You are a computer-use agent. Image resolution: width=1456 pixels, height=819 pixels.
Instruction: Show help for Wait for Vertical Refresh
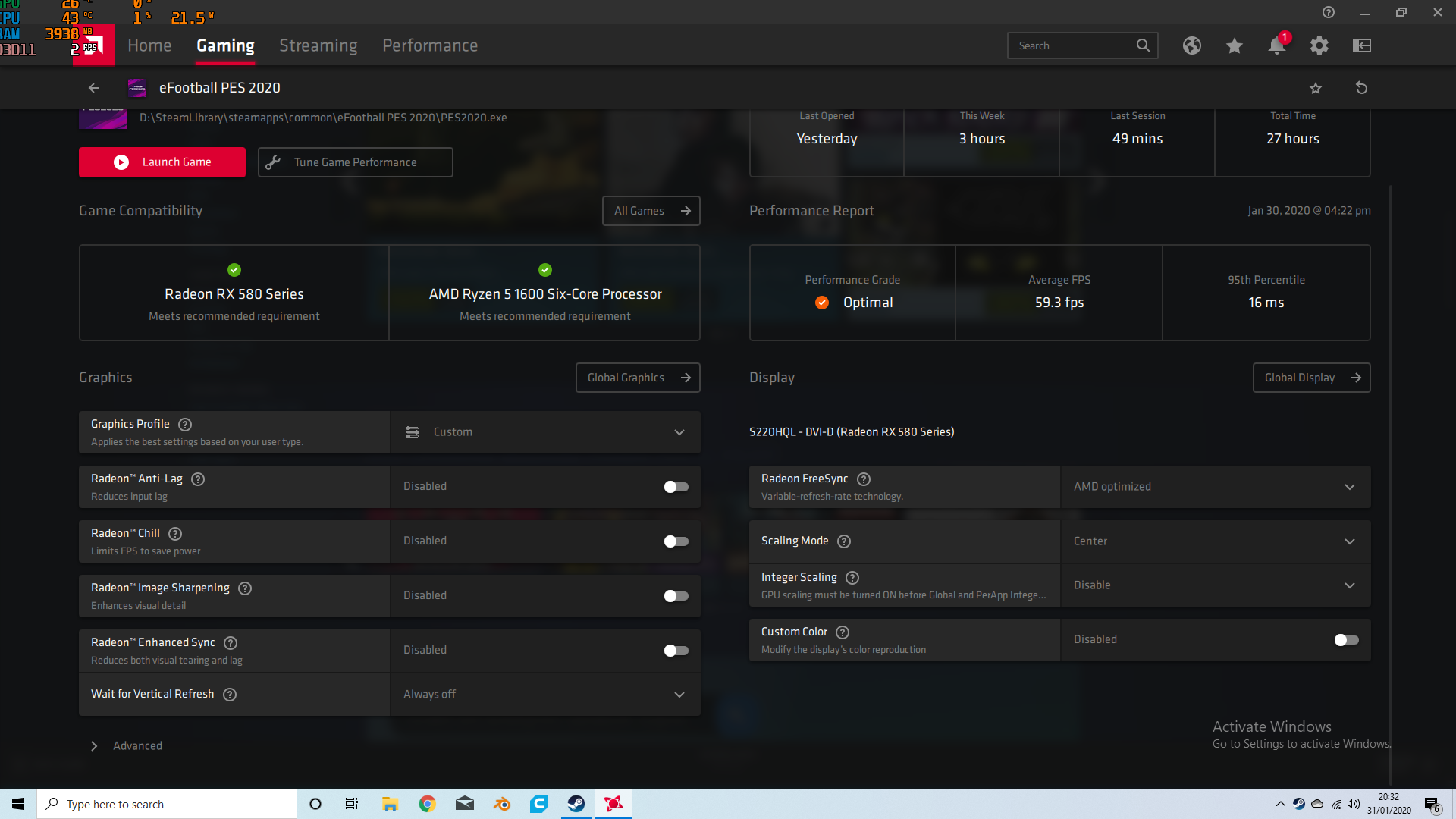(x=230, y=695)
